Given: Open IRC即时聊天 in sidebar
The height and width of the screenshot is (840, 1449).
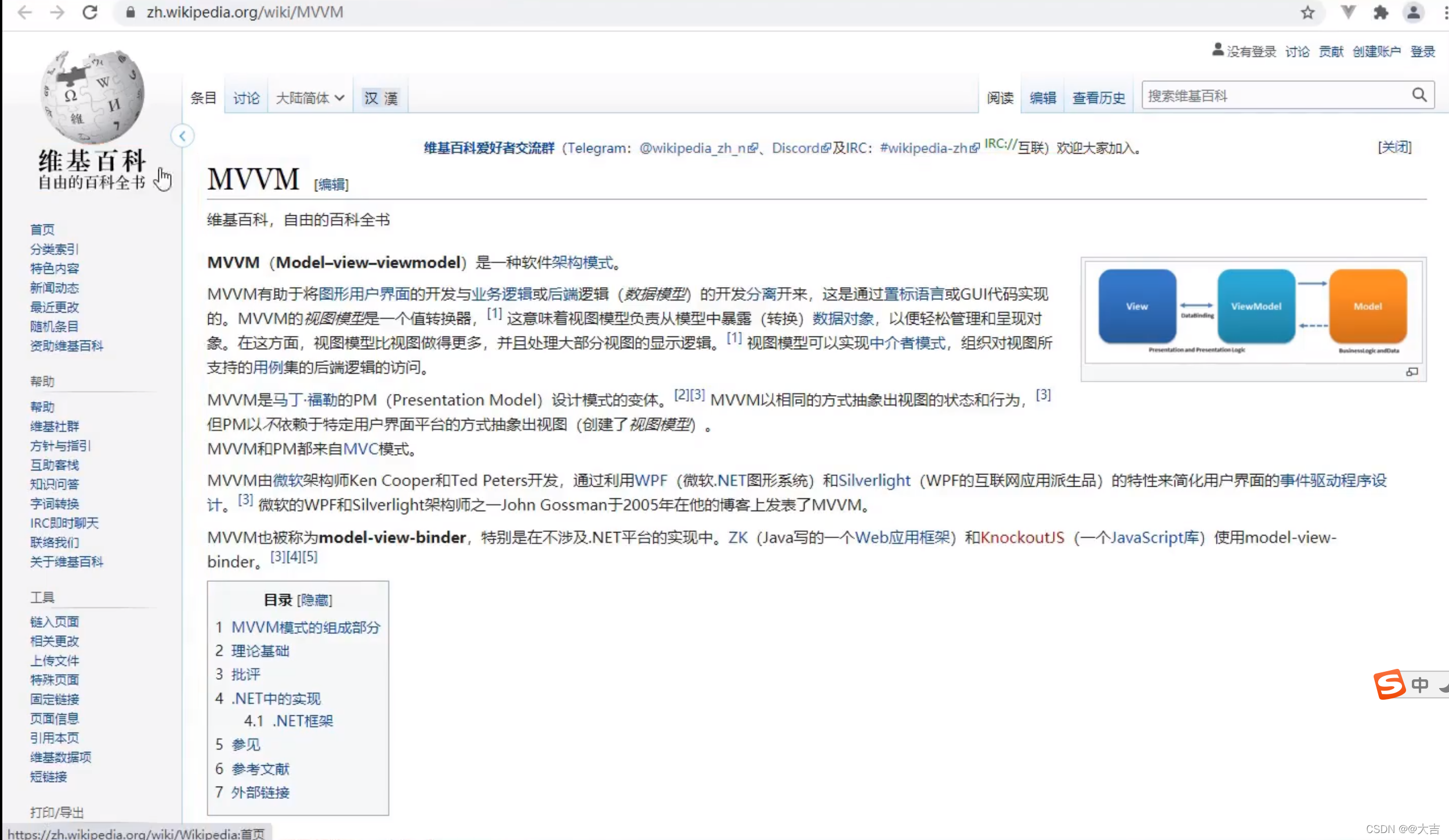Looking at the screenshot, I should click(64, 523).
